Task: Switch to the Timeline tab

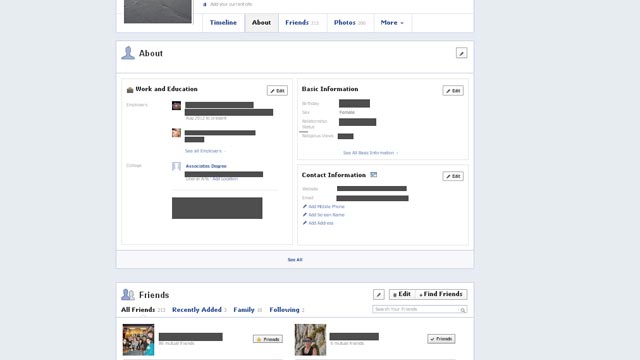Action: 223,23
